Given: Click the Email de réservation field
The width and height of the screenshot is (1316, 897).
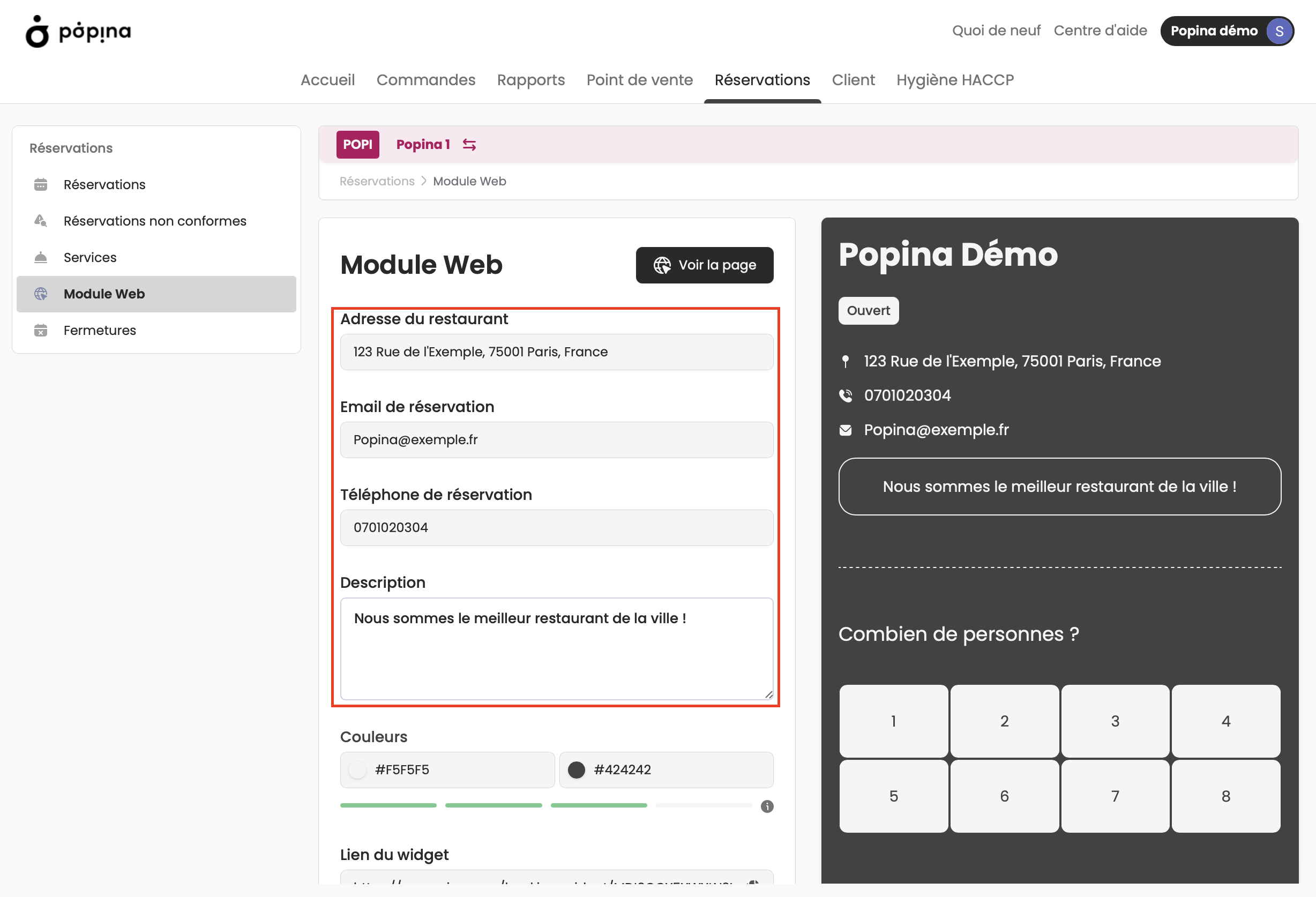Looking at the screenshot, I should 557,440.
